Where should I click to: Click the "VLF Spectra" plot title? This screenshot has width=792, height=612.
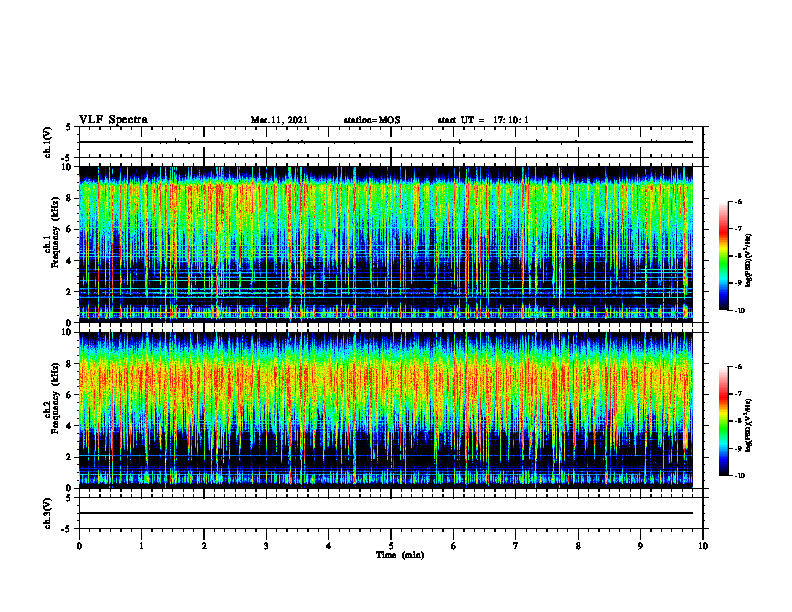pos(113,120)
